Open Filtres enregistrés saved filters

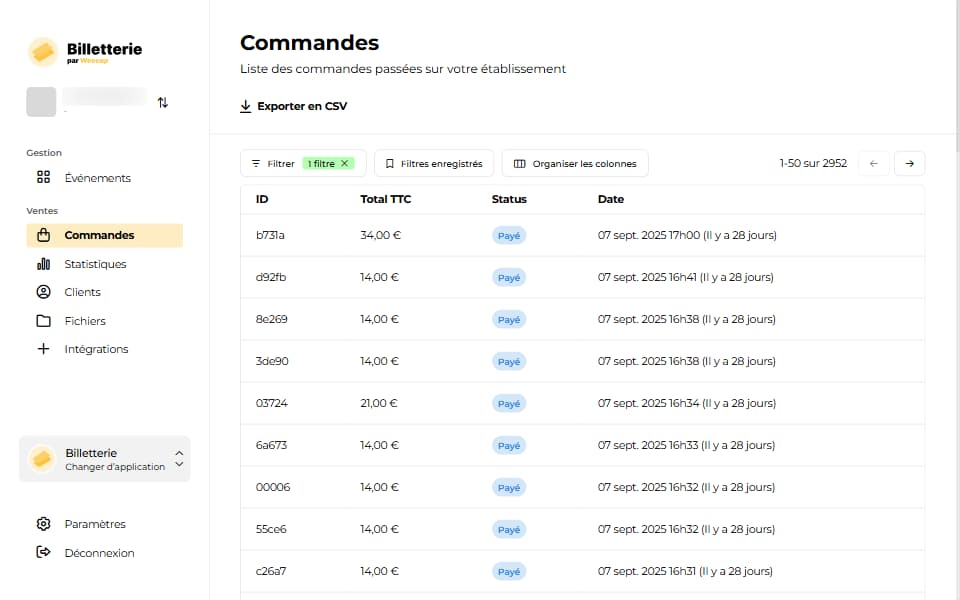click(434, 163)
